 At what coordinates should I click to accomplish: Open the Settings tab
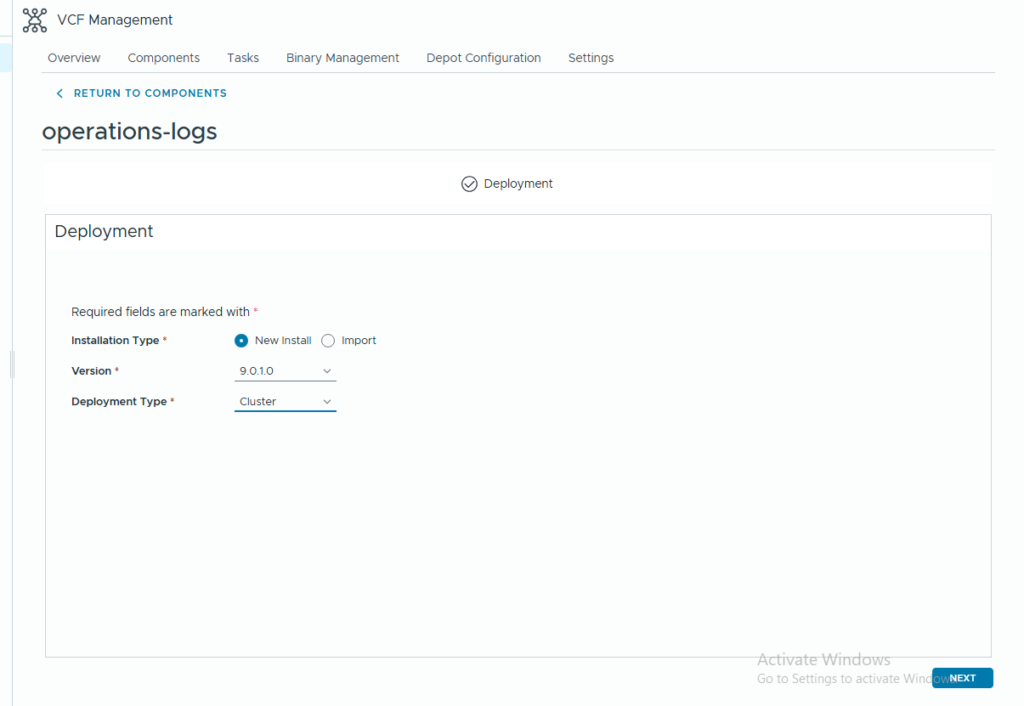[591, 58]
